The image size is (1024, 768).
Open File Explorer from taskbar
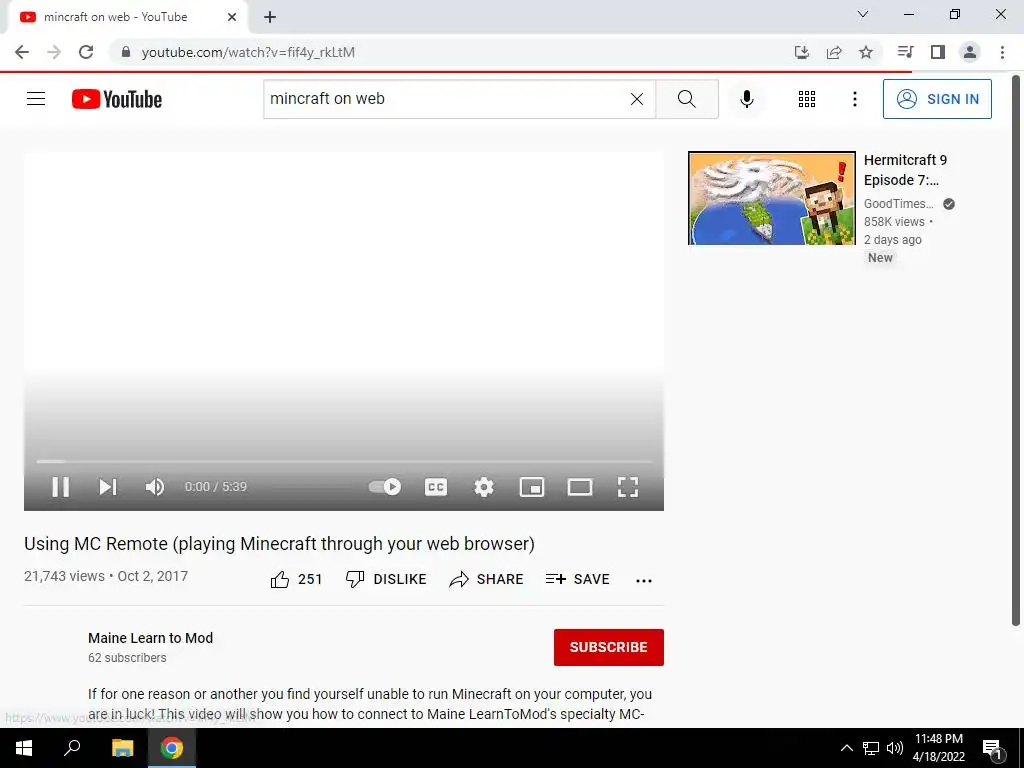(122, 748)
